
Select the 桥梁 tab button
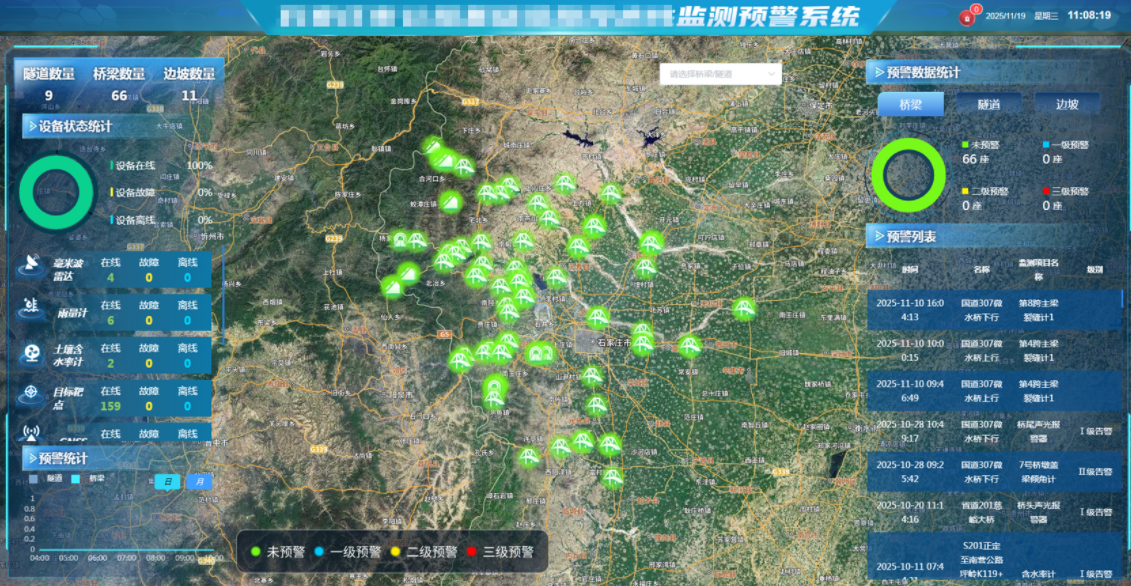click(x=910, y=104)
